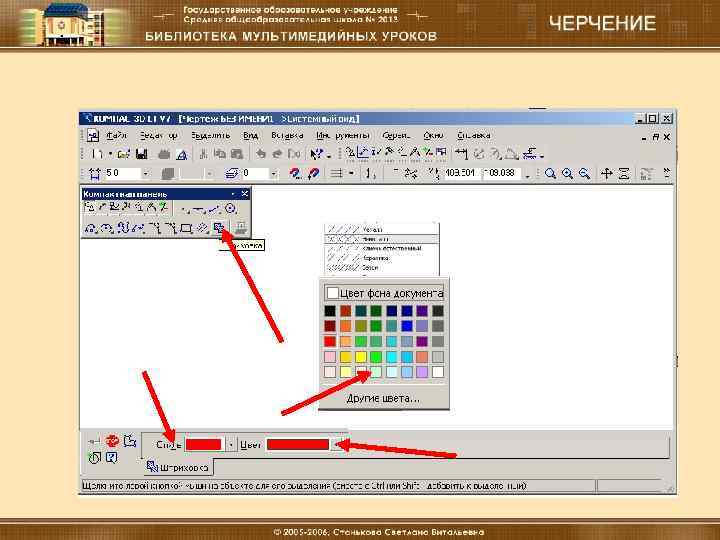
Task: Switch to the Штриховка tab
Action: pos(178,467)
